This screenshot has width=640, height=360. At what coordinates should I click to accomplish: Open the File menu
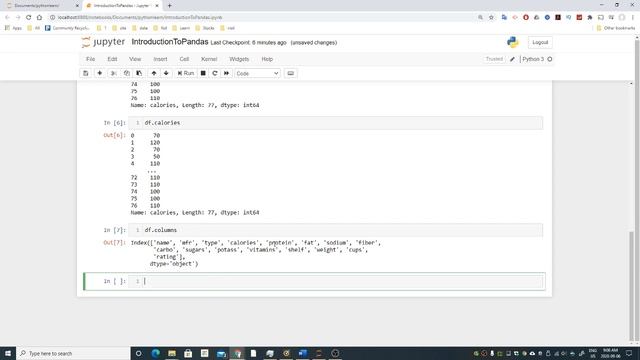click(x=91, y=59)
